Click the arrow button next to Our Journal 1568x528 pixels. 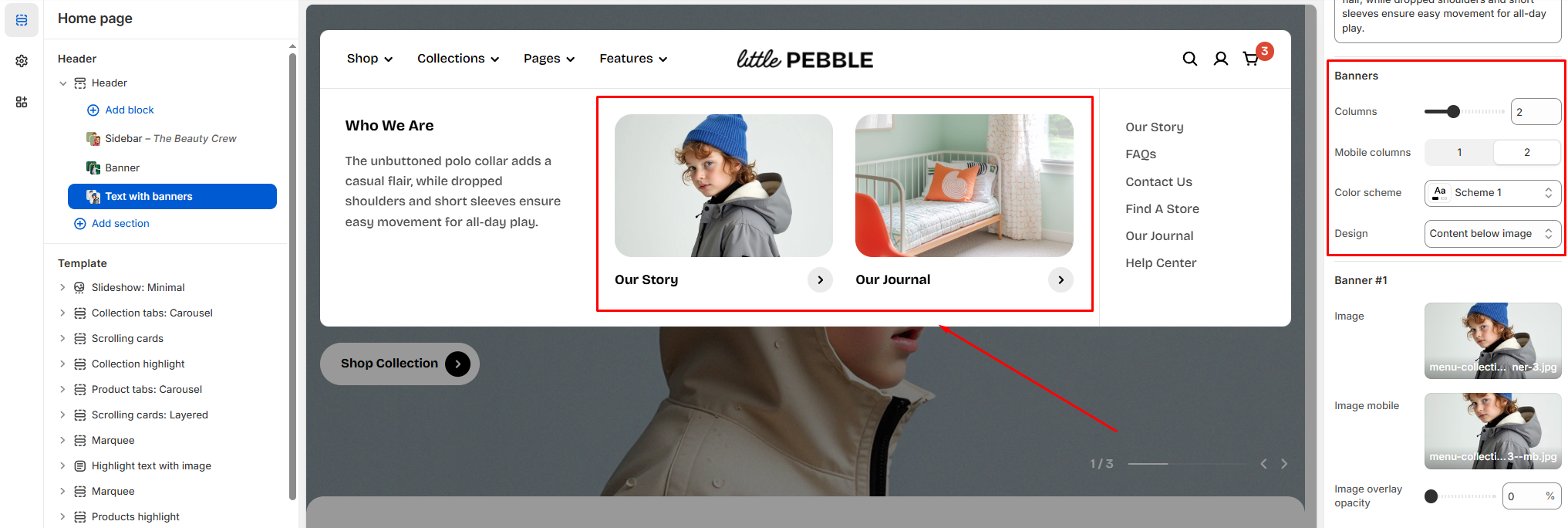click(1061, 279)
